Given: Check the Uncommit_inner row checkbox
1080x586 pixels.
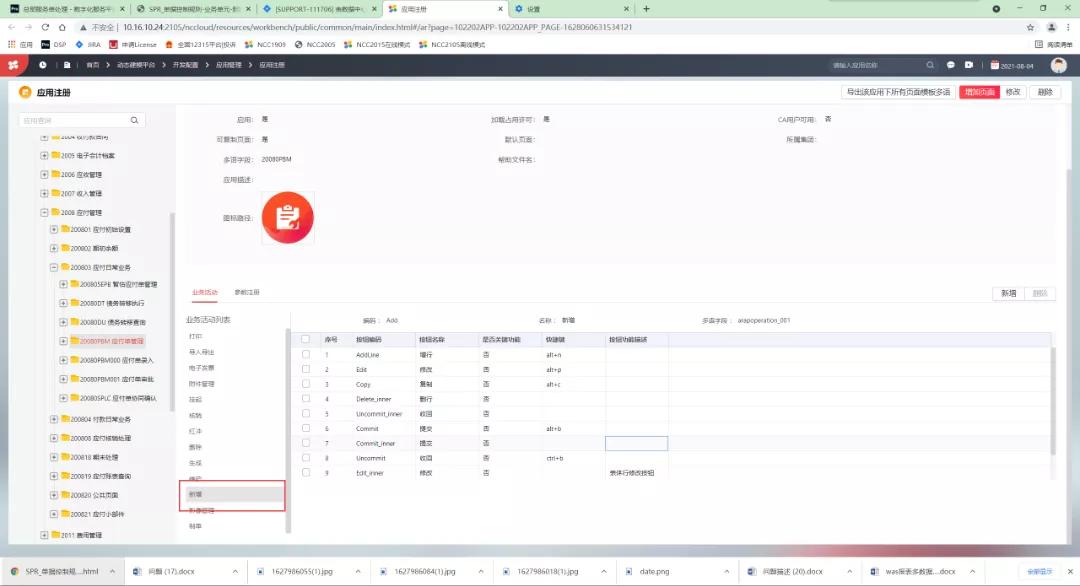Looking at the screenshot, I should click(x=306, y=414).
